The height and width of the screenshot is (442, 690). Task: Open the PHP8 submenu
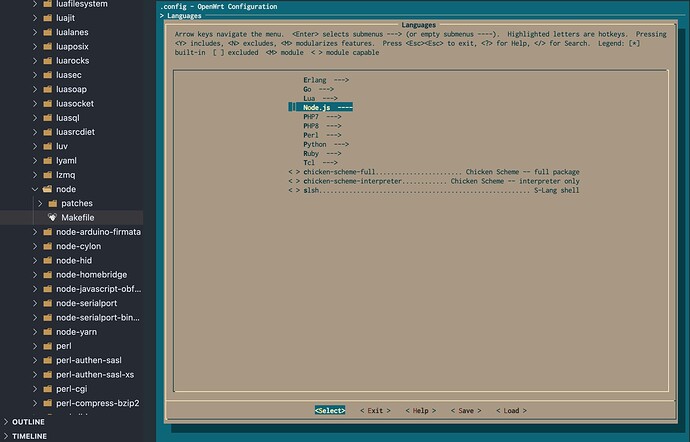point(322,126)
